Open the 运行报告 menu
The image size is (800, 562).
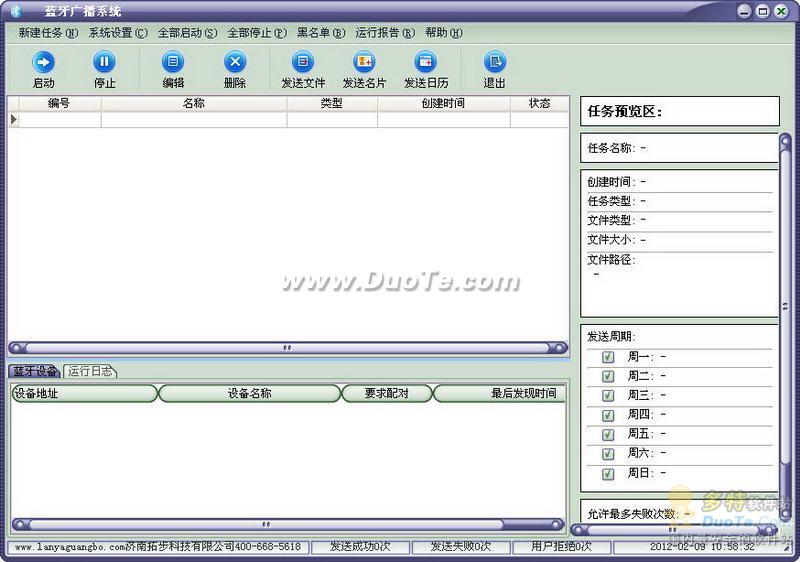[385, 33]
